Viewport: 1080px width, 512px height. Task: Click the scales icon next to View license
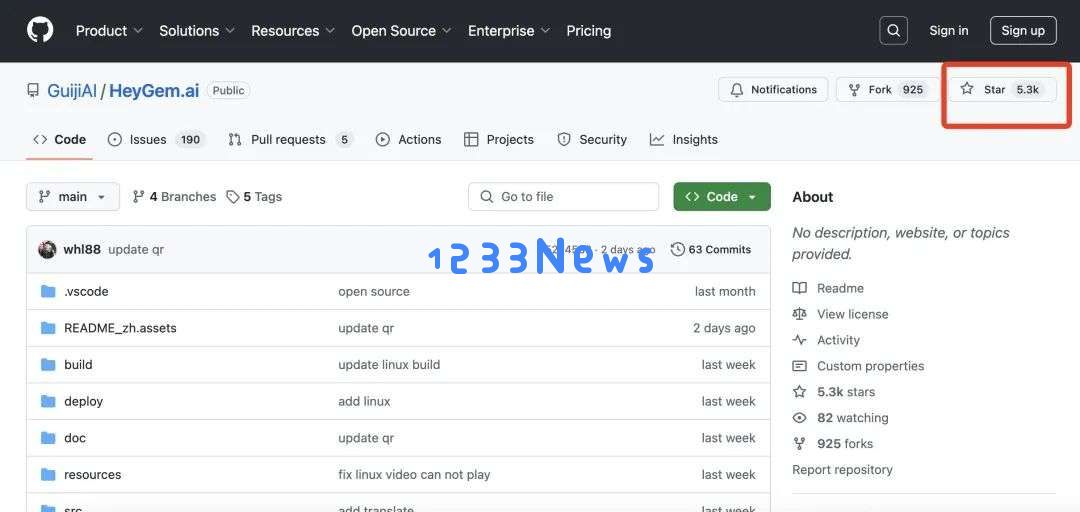tap(799, 314)
